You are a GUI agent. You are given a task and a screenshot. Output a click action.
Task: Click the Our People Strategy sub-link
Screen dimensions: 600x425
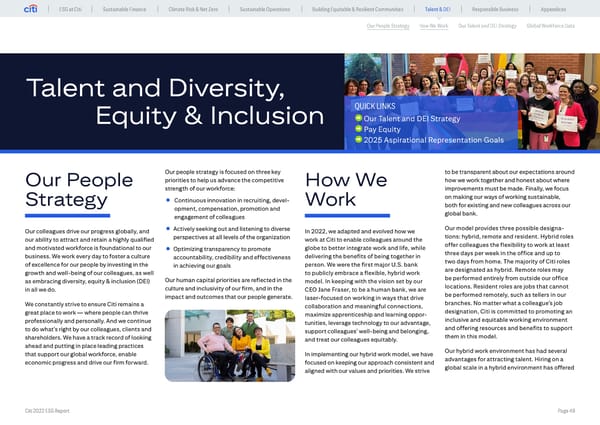(x=388, y=26)
